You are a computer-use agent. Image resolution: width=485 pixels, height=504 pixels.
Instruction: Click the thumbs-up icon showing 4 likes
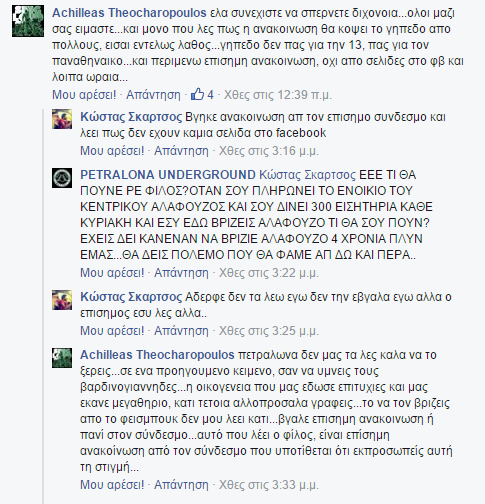click(197, 94)
